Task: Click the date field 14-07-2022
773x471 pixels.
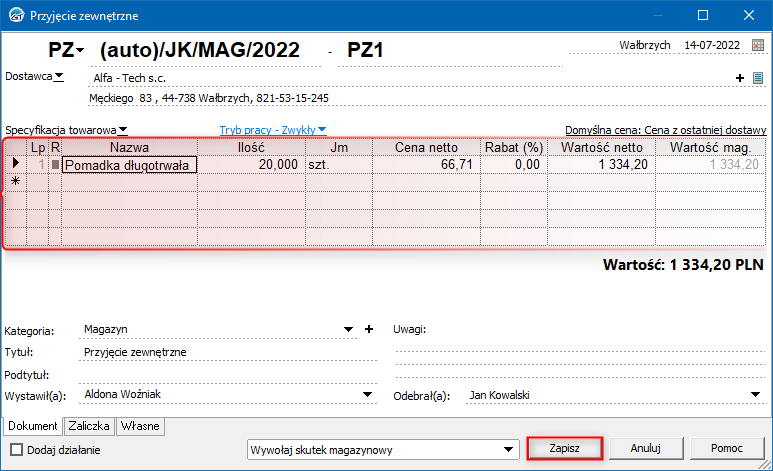Action: pos(712,45)
